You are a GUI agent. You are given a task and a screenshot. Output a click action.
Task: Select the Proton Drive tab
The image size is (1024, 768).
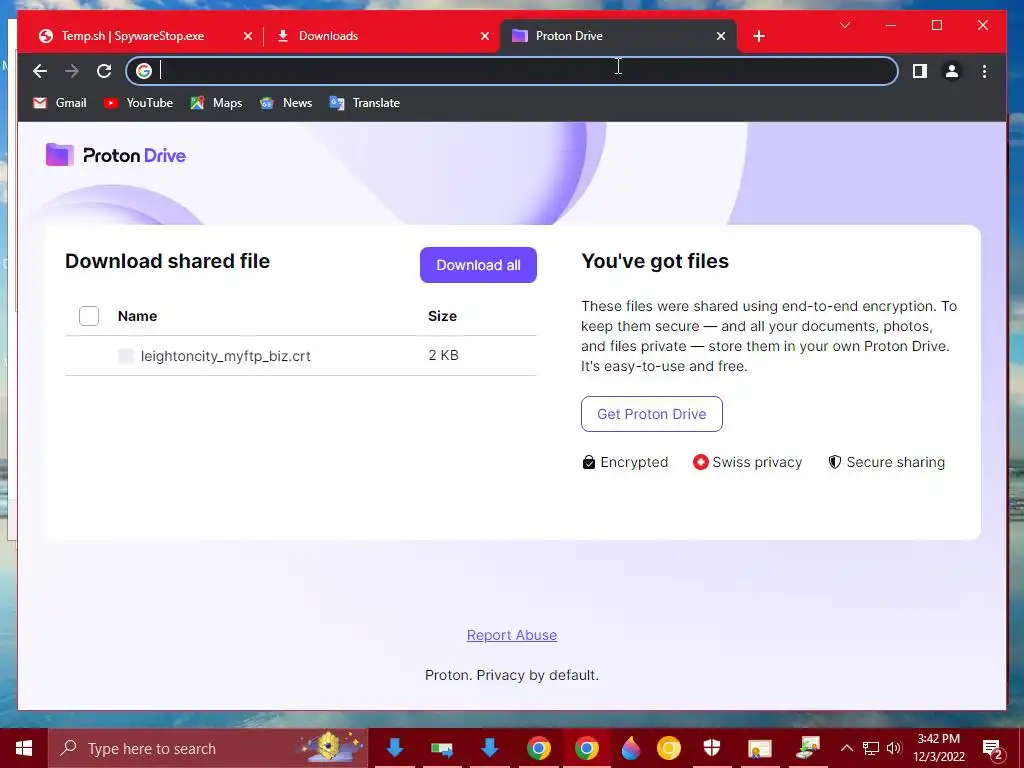point(618,36)
